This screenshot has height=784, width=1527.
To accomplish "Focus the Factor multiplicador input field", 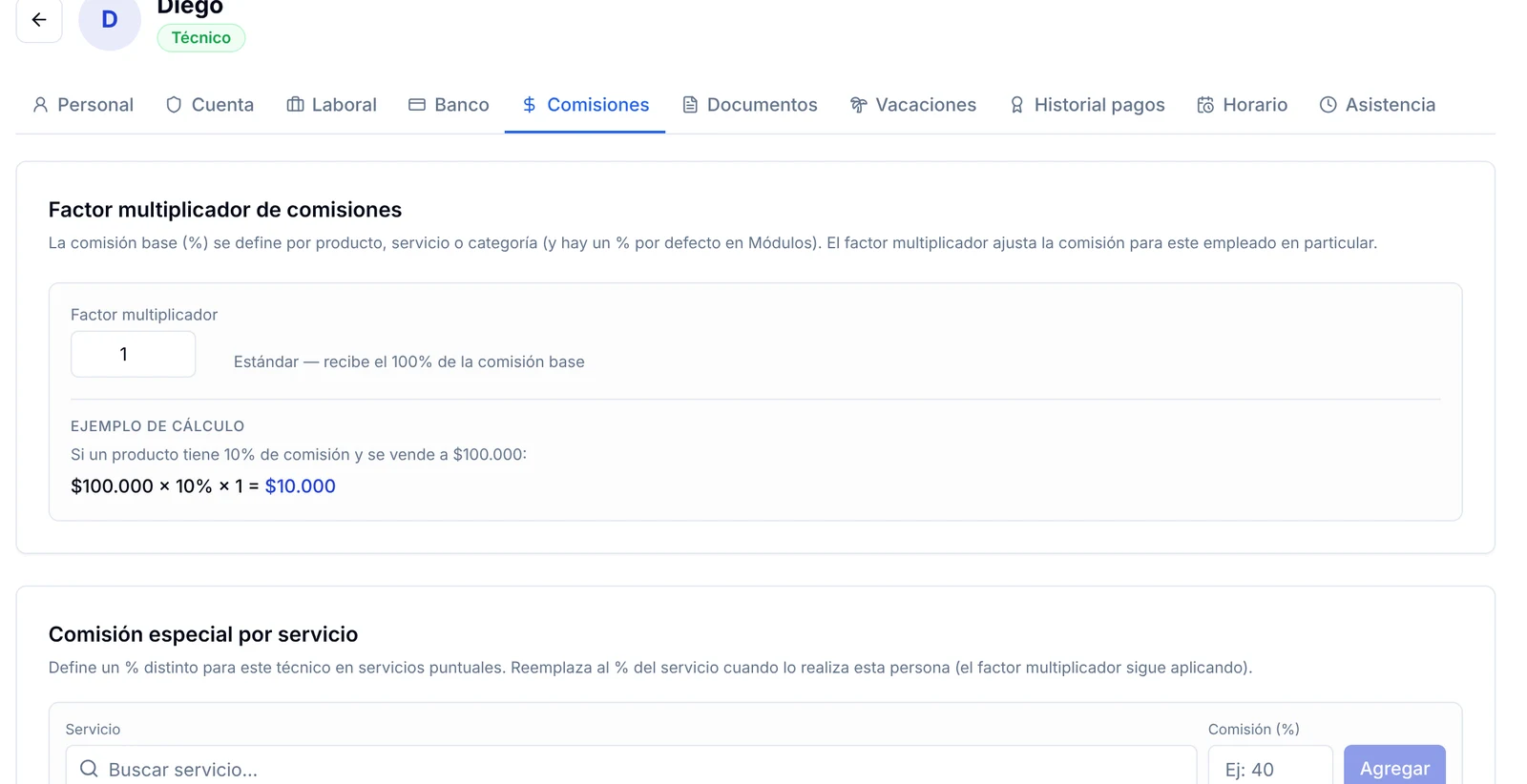I will (134, 354).
